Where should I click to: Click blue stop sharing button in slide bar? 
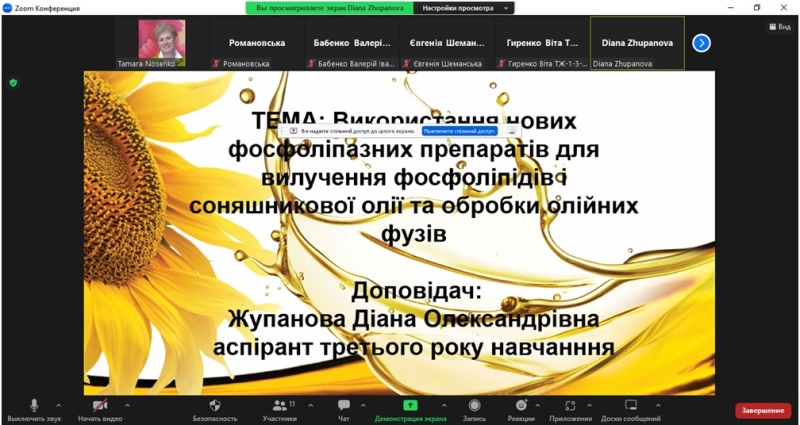click(460, 131)
